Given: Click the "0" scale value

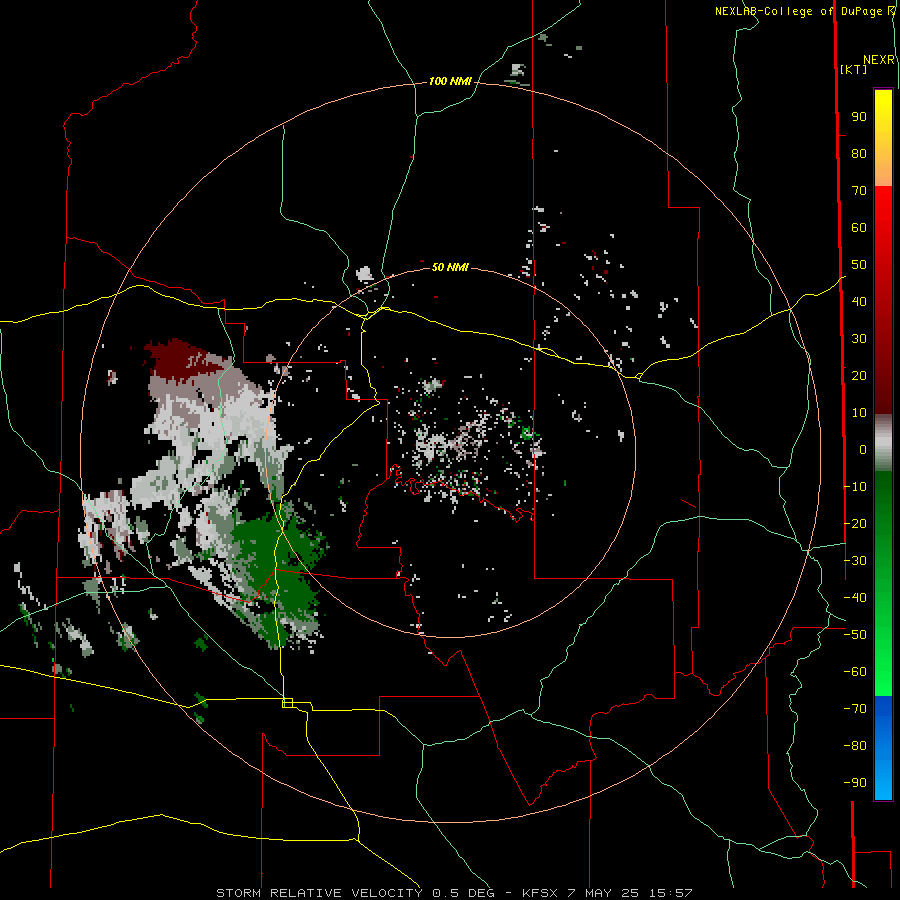Looking at the screenshot, I should [863, 450].
